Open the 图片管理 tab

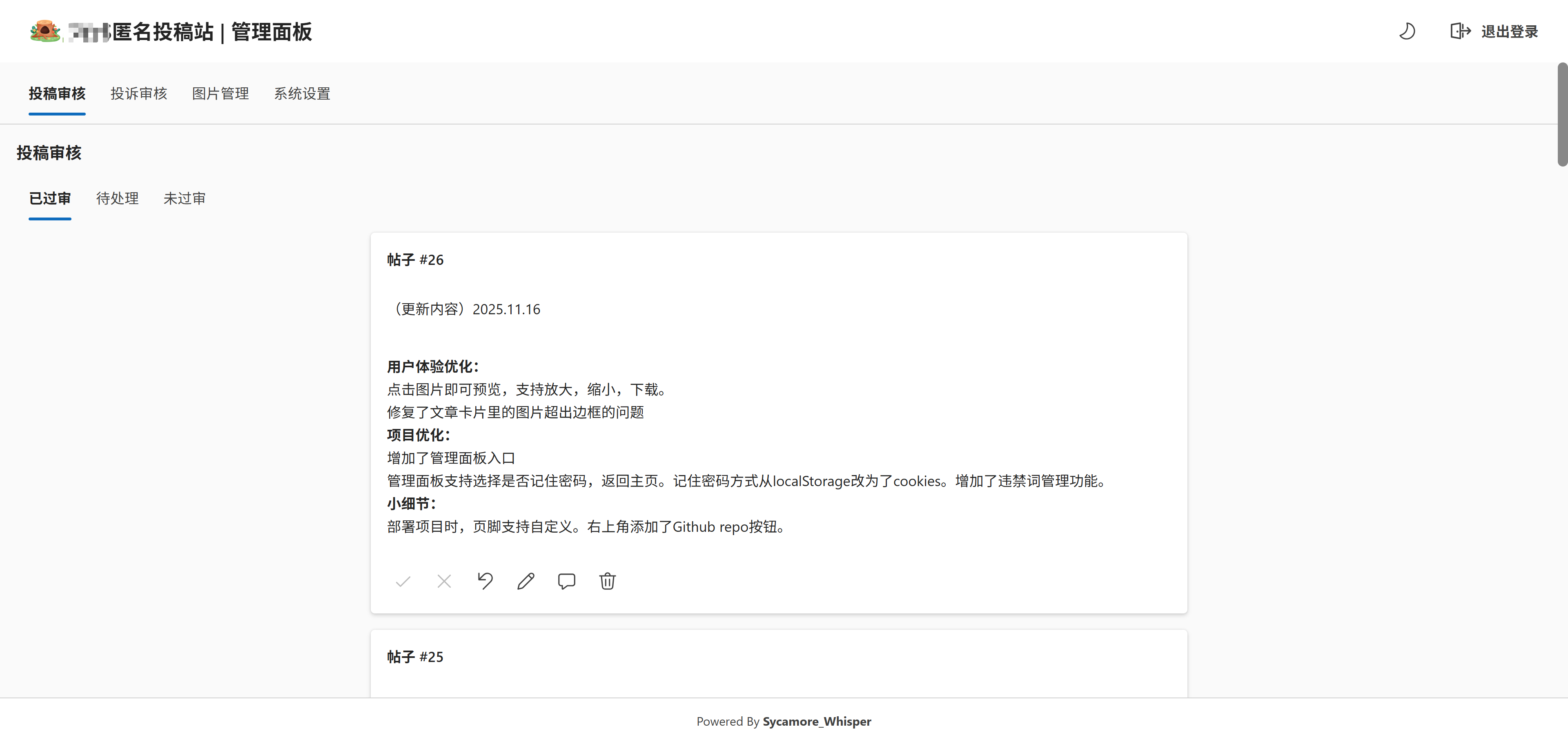coord(220,93)
